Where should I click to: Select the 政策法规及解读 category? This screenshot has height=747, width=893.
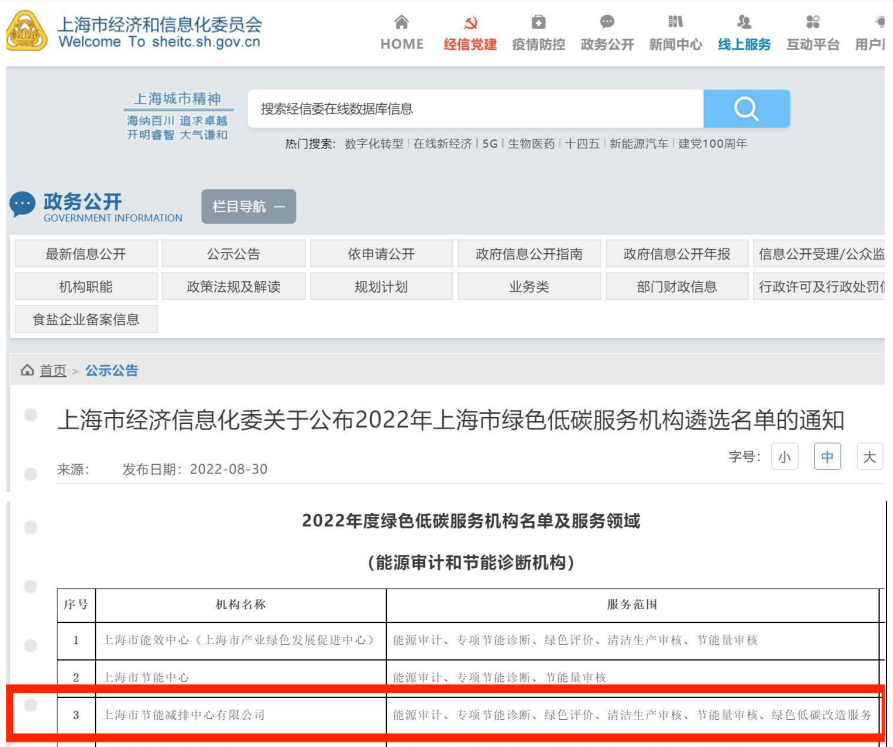(233, 287)
